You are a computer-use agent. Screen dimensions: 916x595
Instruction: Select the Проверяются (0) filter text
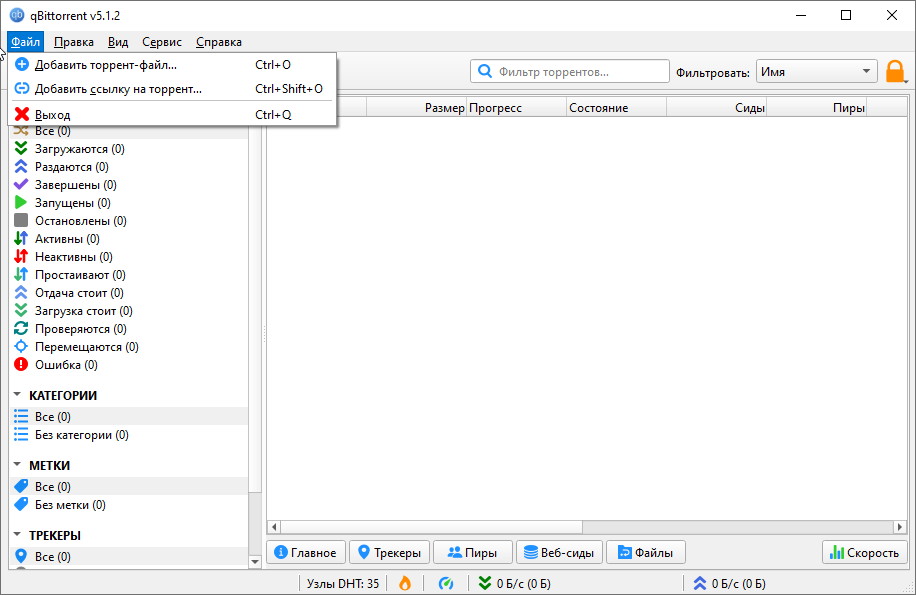(81, 329)
